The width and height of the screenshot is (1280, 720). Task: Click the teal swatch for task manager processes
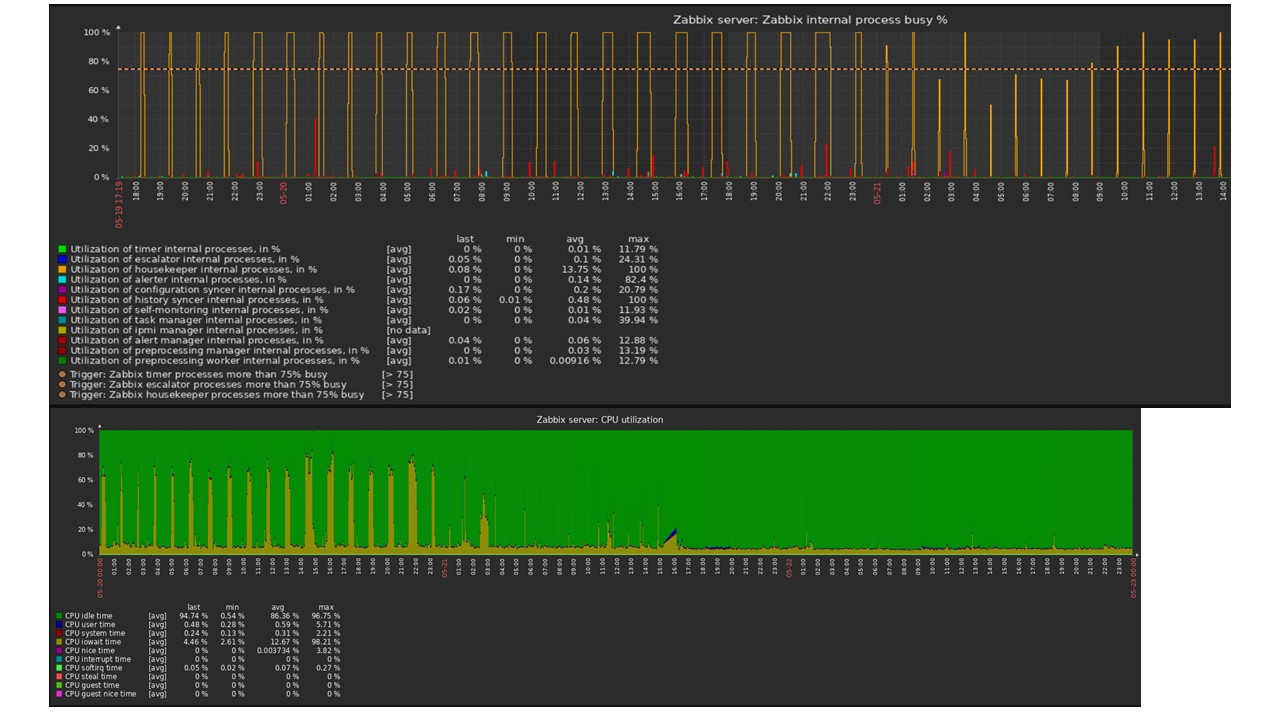click(x=62, y=319)
